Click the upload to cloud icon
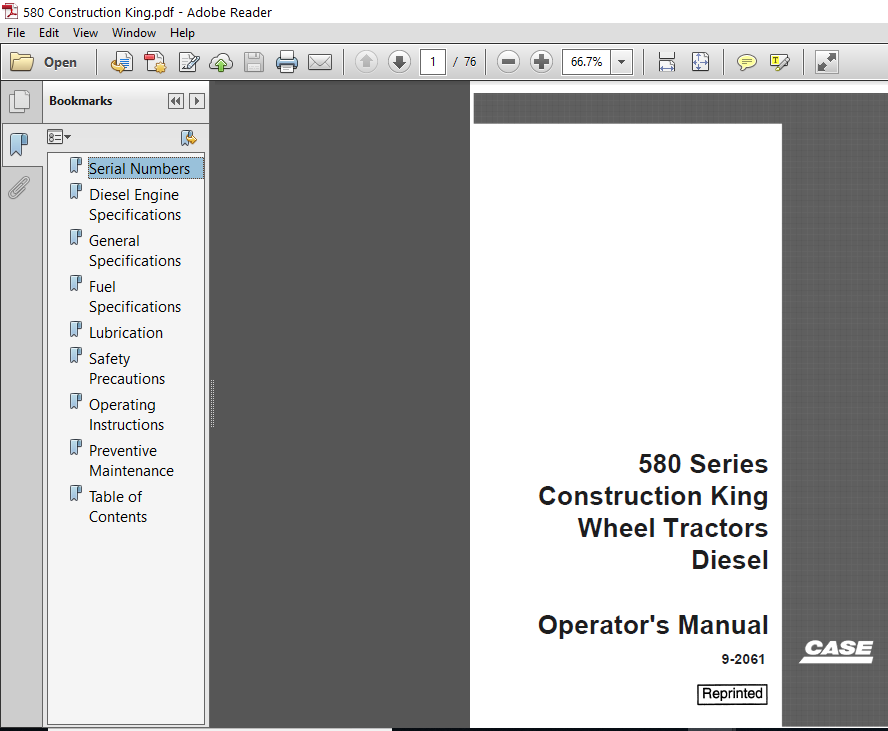The image size is (888, 731). pyautogui.click(x=221, y=62)
